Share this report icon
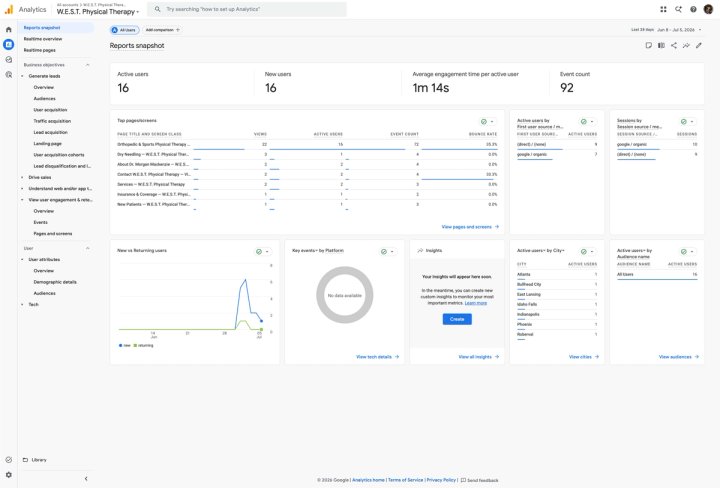This screenshot has width=720, height=488. pyautogui.click(x=674, y=45)
